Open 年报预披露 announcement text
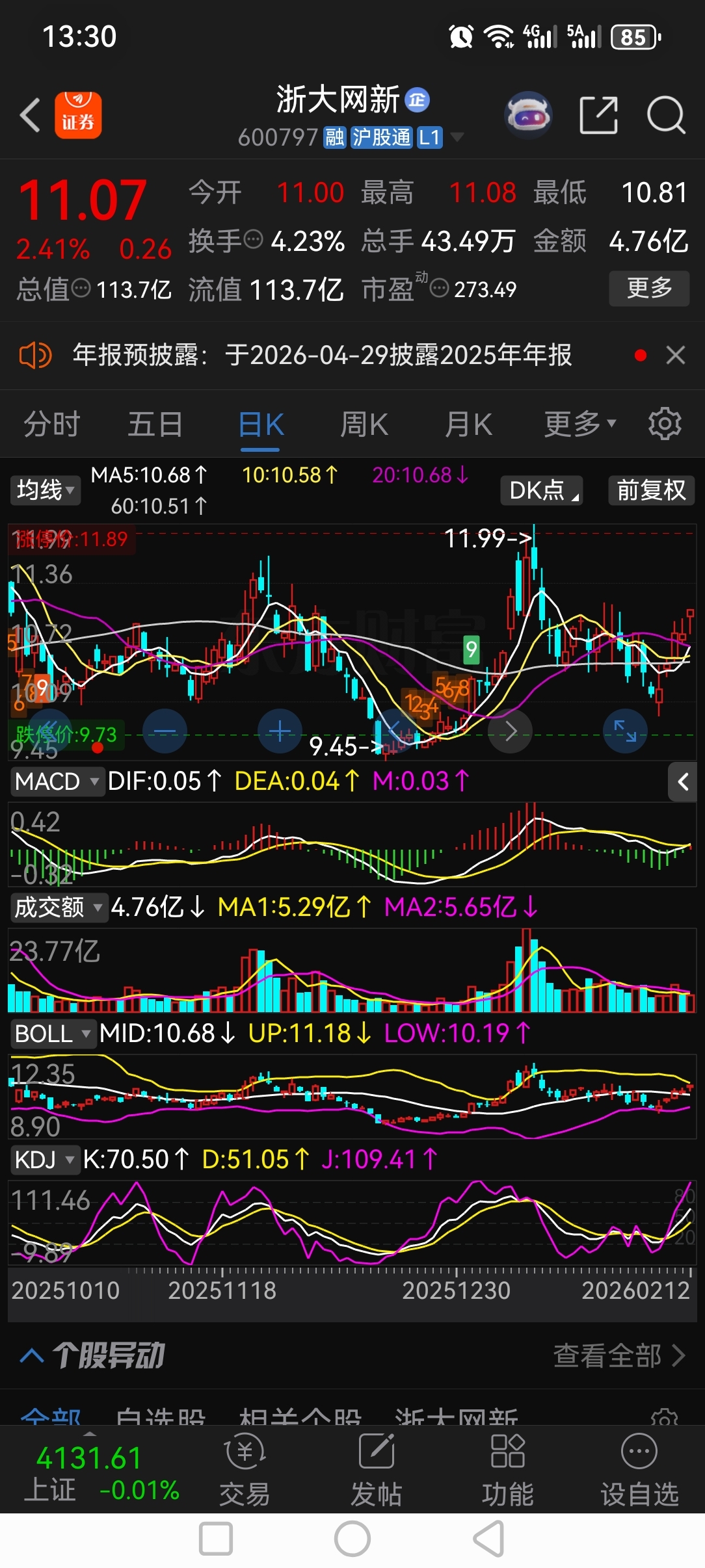705x1568 pixels. [322, 356]
